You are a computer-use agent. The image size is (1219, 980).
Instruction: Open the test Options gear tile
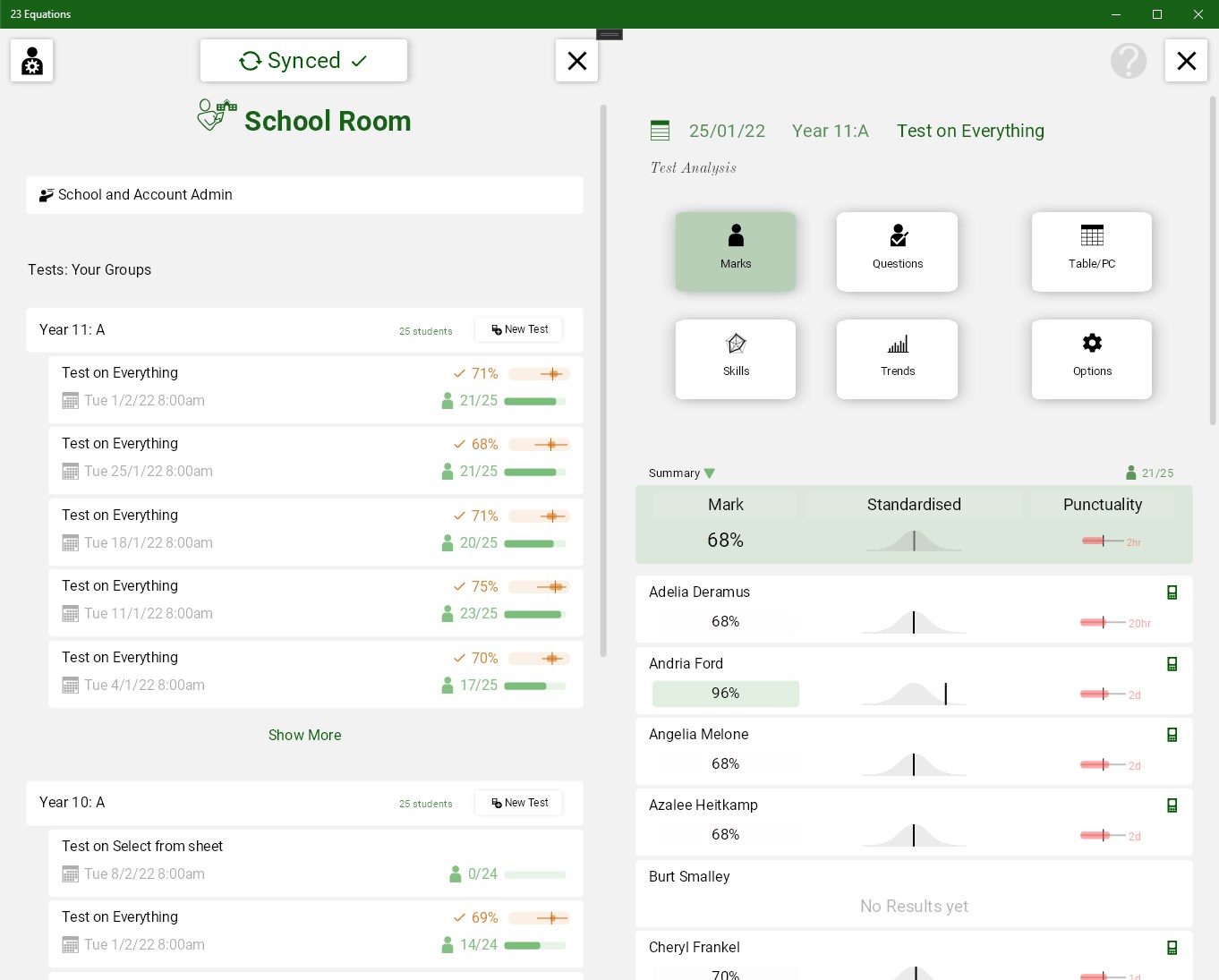point(1092,359)
